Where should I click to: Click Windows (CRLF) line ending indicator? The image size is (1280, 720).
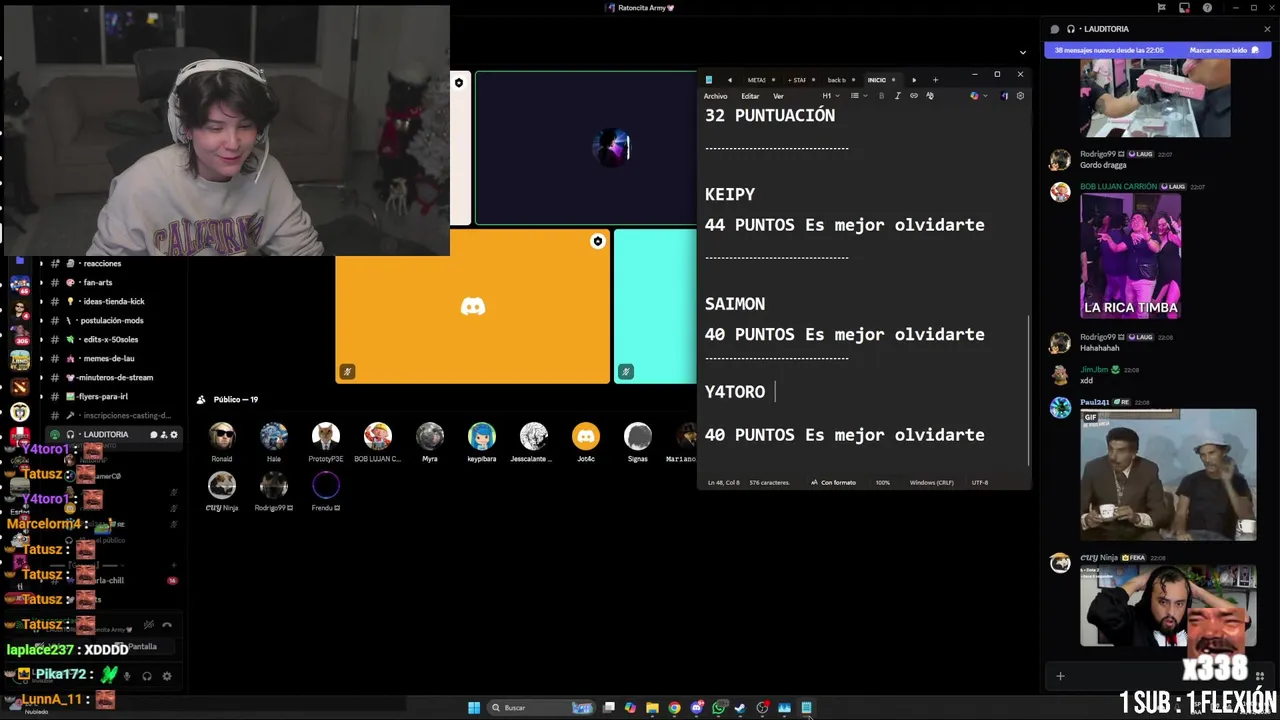(x=931, y=483)
